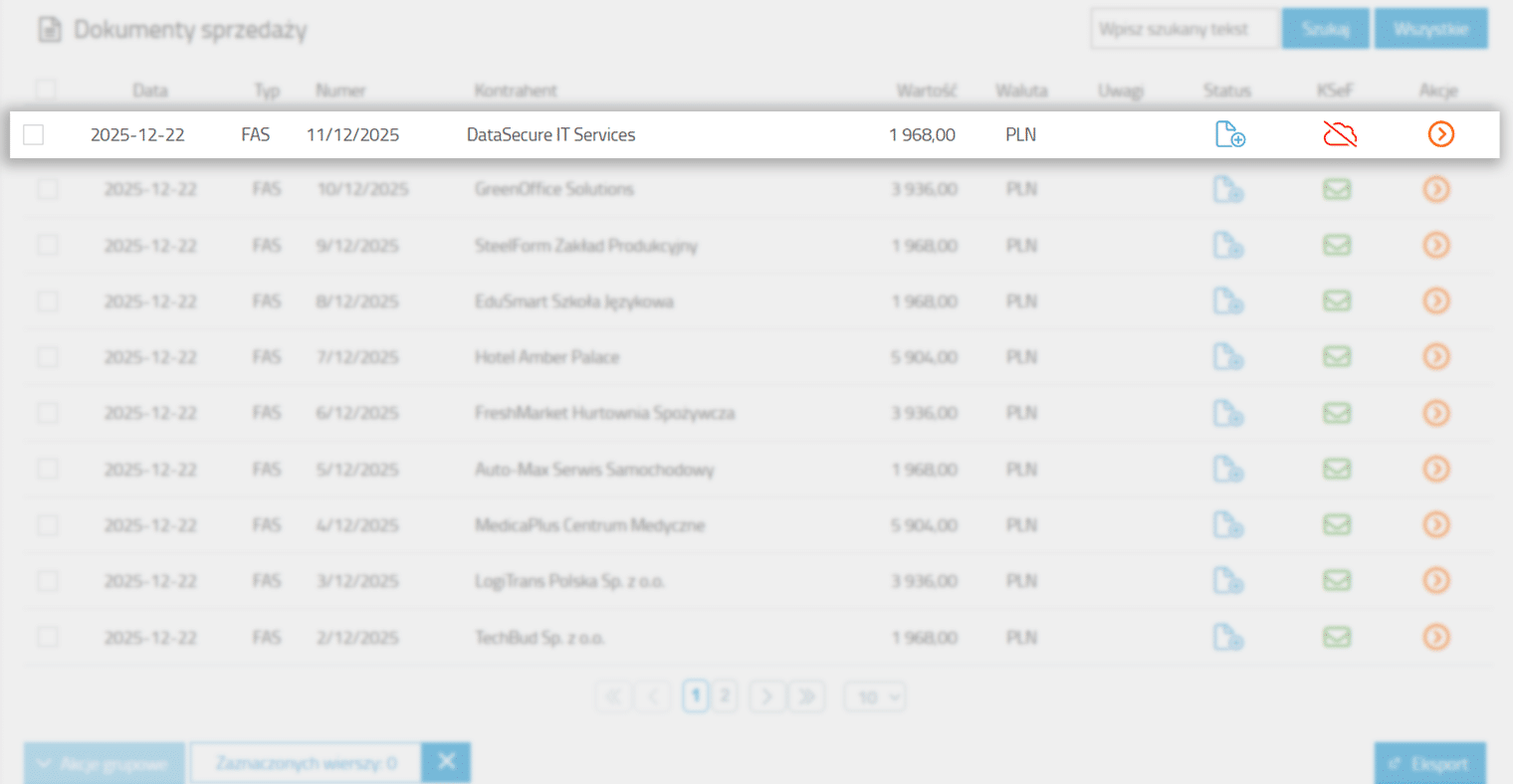Screen dimensions: 1513x784
Task: Click the status document icon for DataSecure IT Services
Action: [x=1229, y=134]
